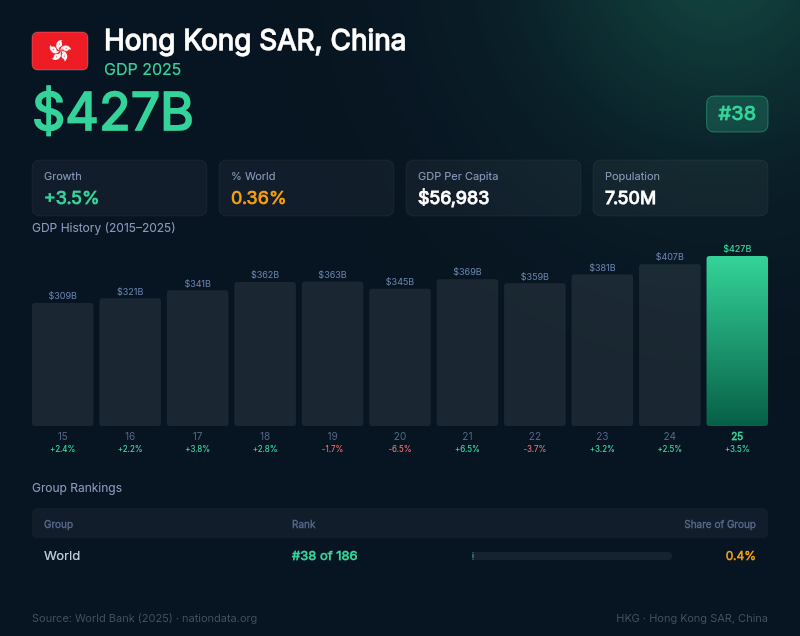800x636 pixels.
Task: Open the GDP Per Capita $56,983 card
Action: (493, 188)
